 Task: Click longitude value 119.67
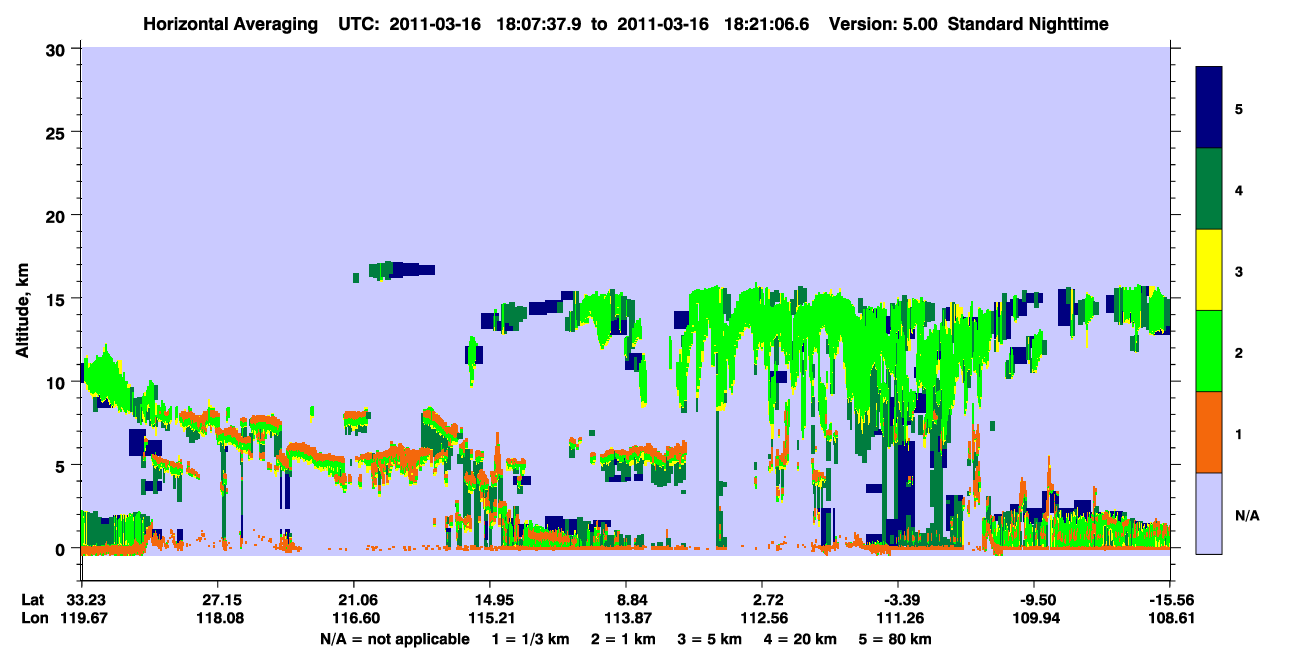coord(86,618)
